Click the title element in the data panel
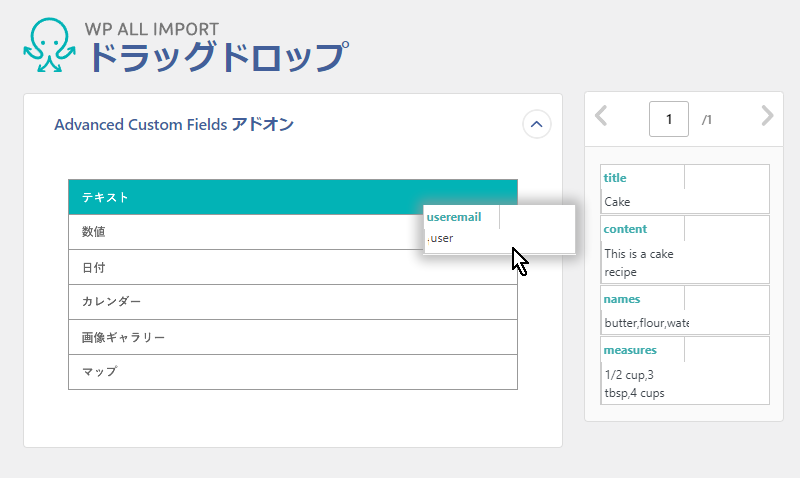Screen dimensions: 800x478 (x=615, y=178)
